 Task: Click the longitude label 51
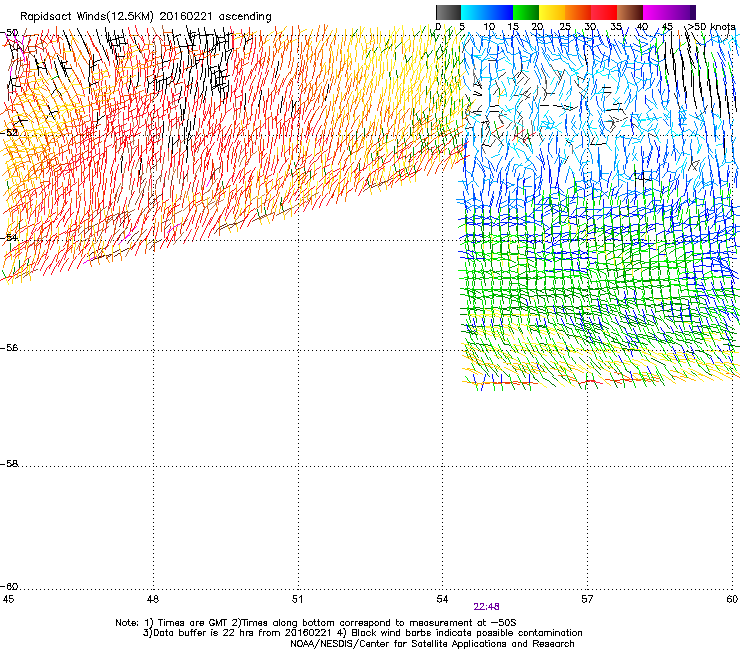(x=297, y=599)
